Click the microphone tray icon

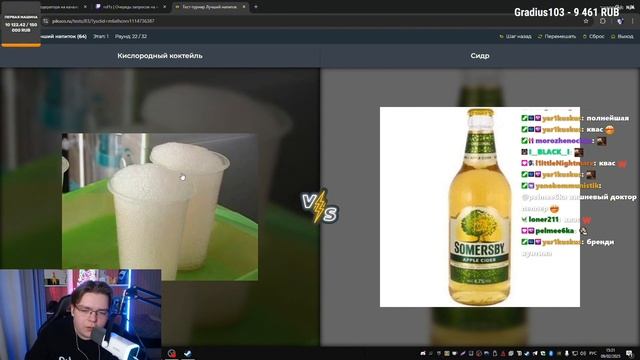(567, 353)
